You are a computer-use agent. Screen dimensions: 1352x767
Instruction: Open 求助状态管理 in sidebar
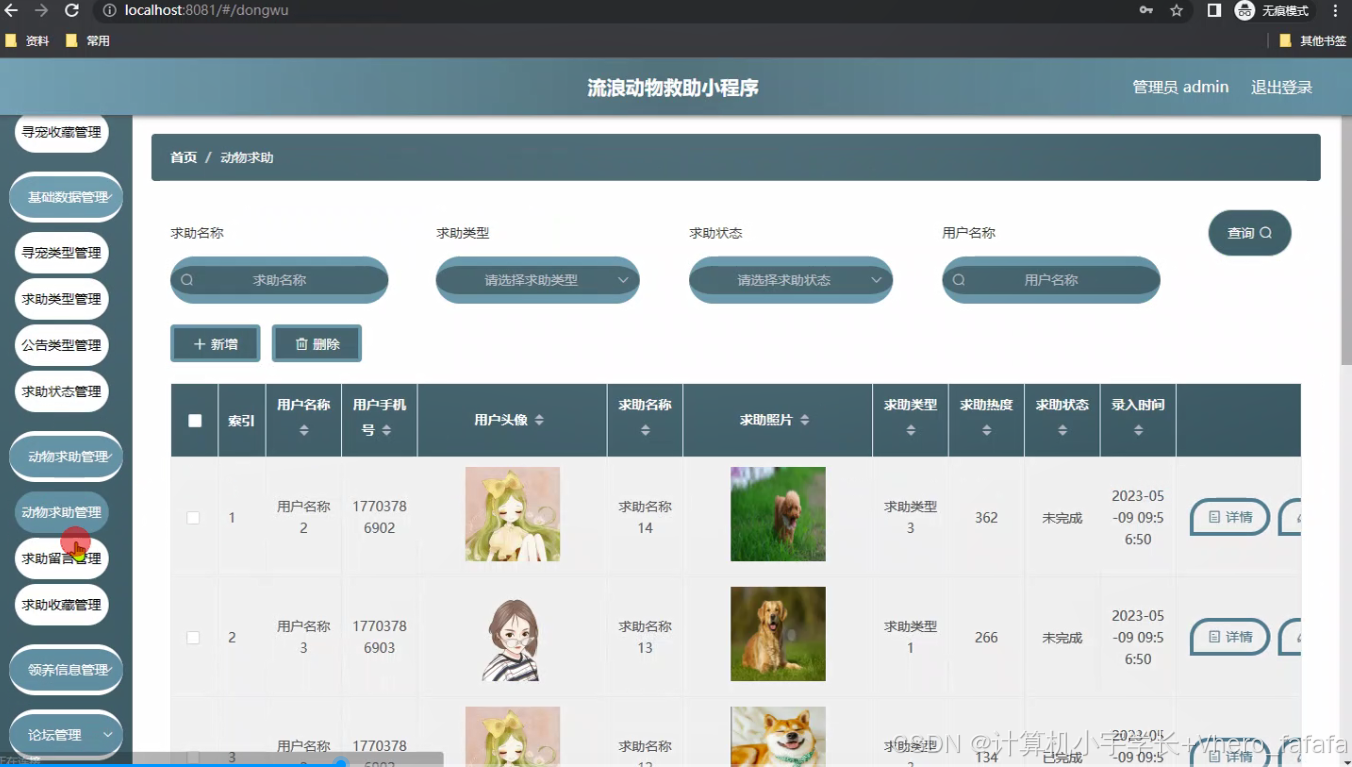tap(62, 392)
